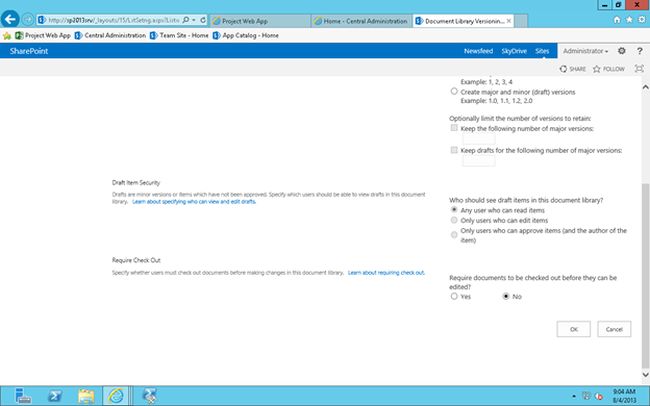Open Team Site - Home favorite
The image size is (650, 406).
click(179, 36)
